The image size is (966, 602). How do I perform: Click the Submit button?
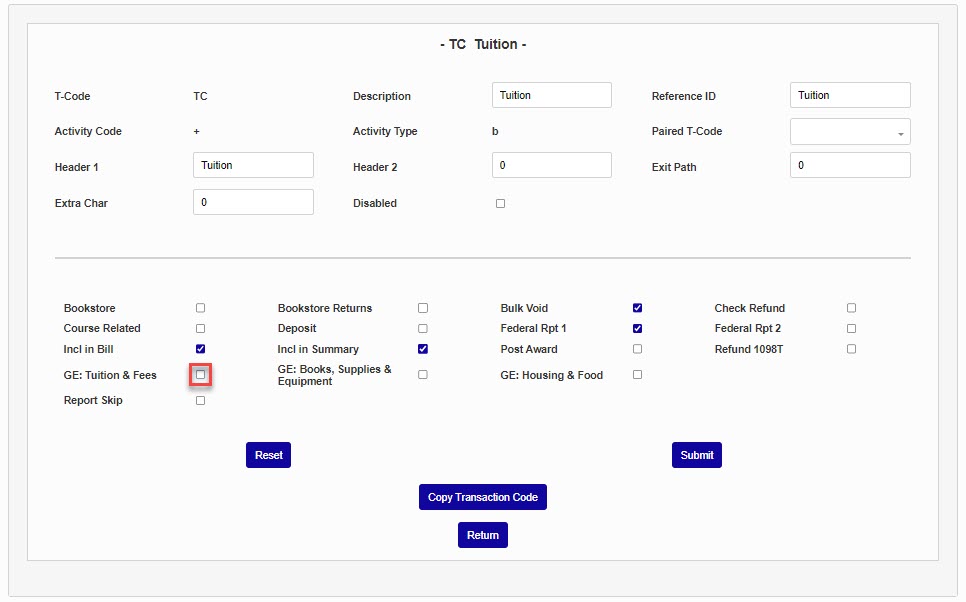[696, 455]
